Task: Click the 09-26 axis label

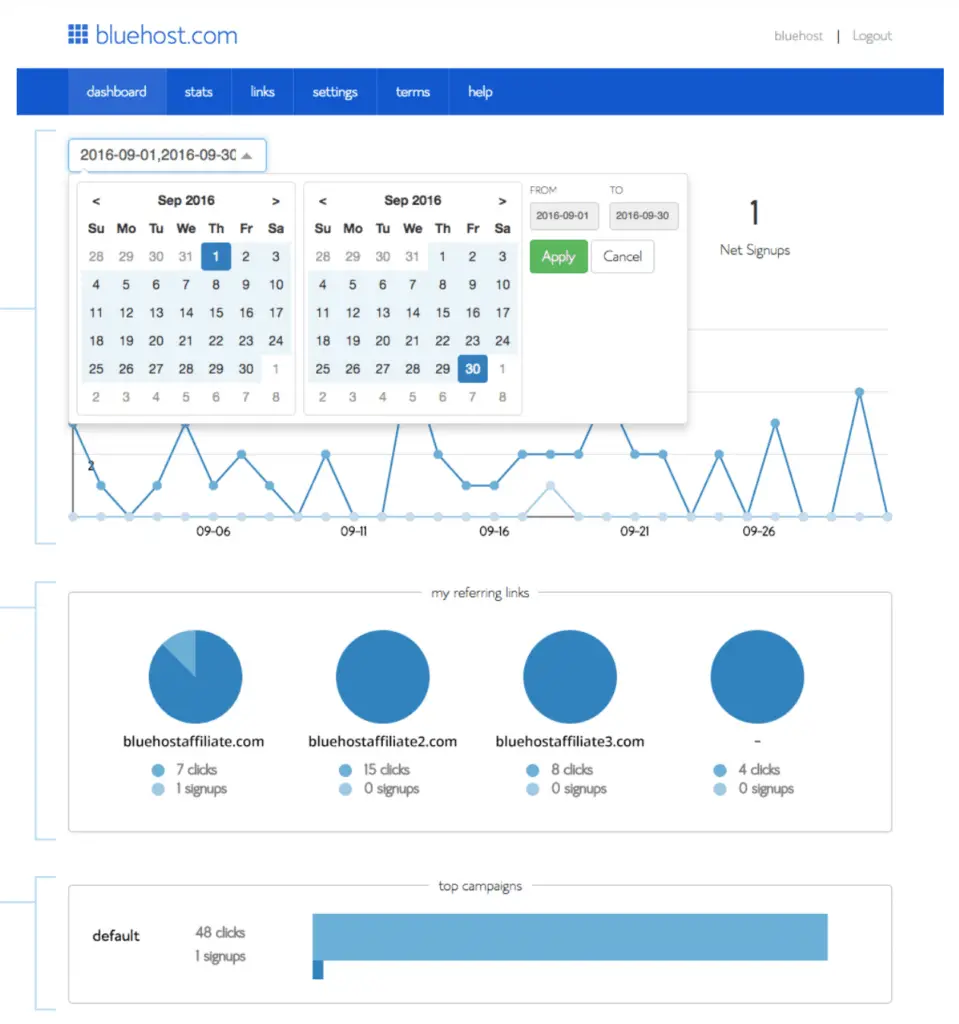Action: [758, 532]
